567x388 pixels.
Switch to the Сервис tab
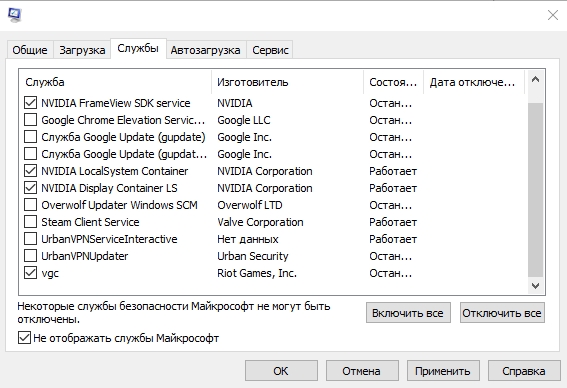point(270,50)
